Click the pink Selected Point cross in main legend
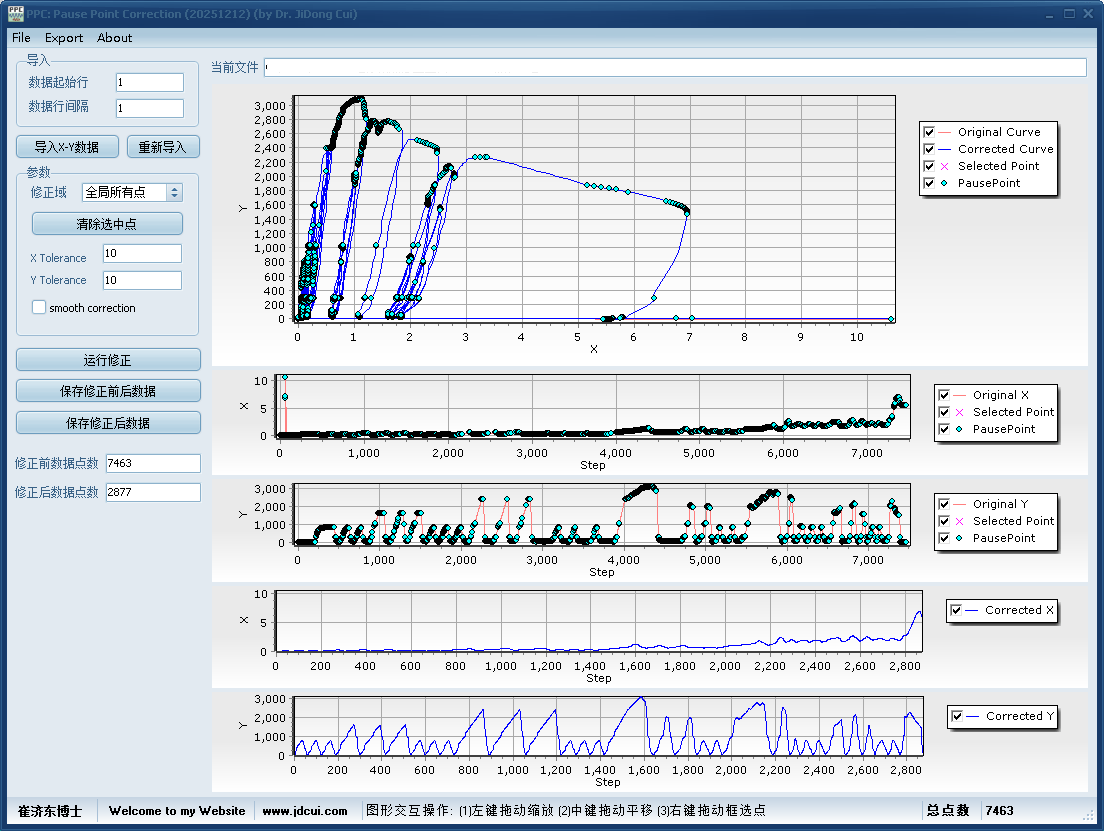 945,166
